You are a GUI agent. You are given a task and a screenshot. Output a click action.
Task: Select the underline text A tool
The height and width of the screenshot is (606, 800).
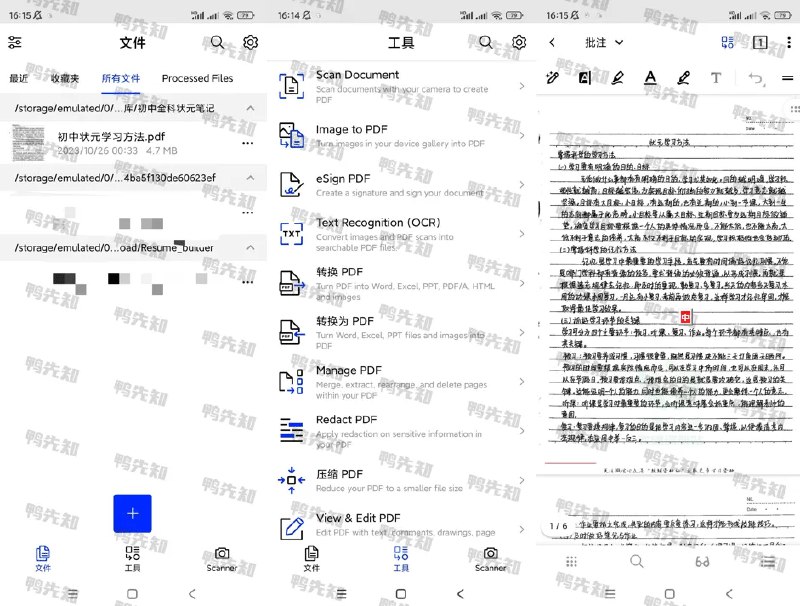pos(651,78)
